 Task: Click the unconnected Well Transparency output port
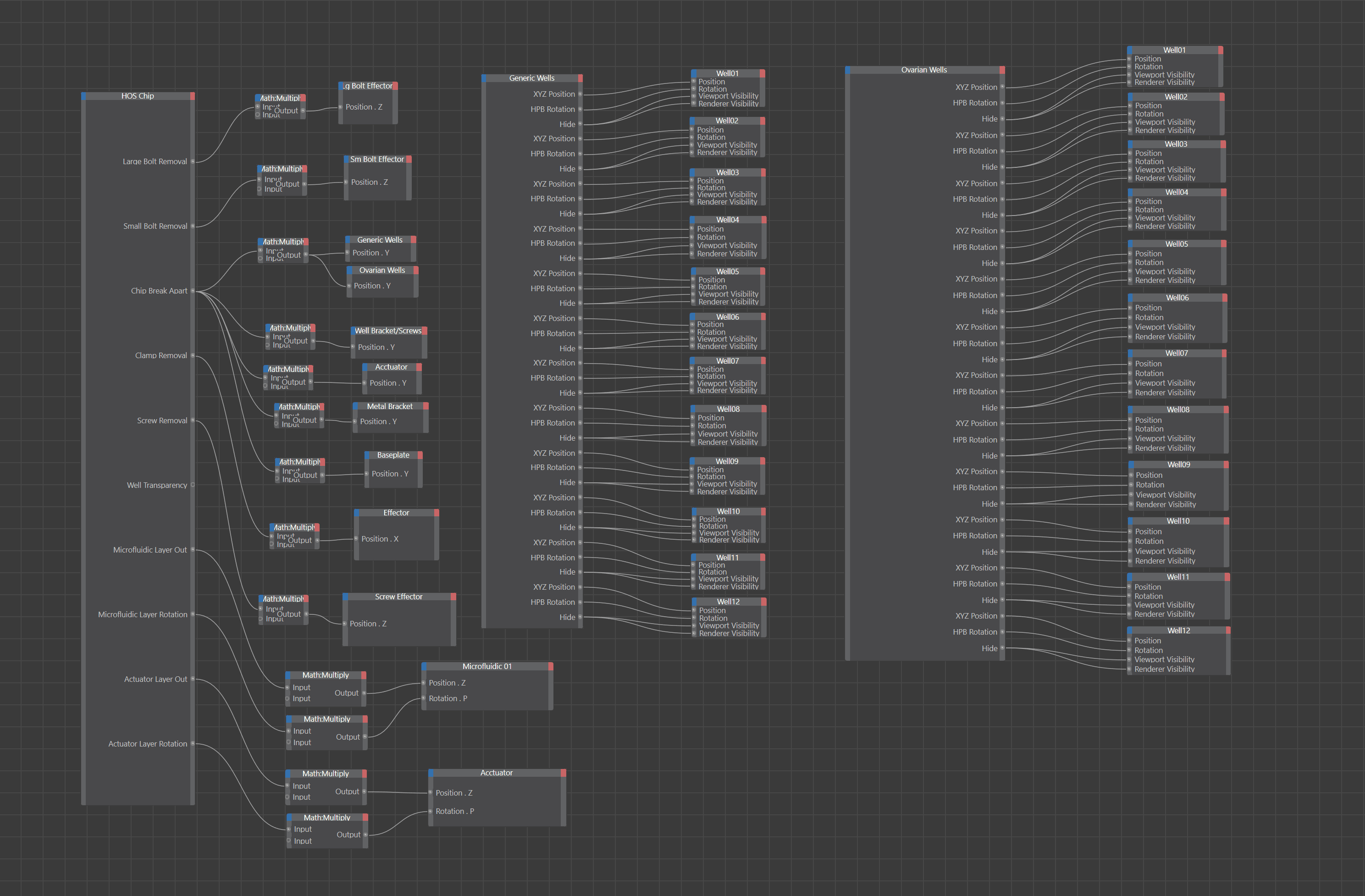click(x=193, y=485)
